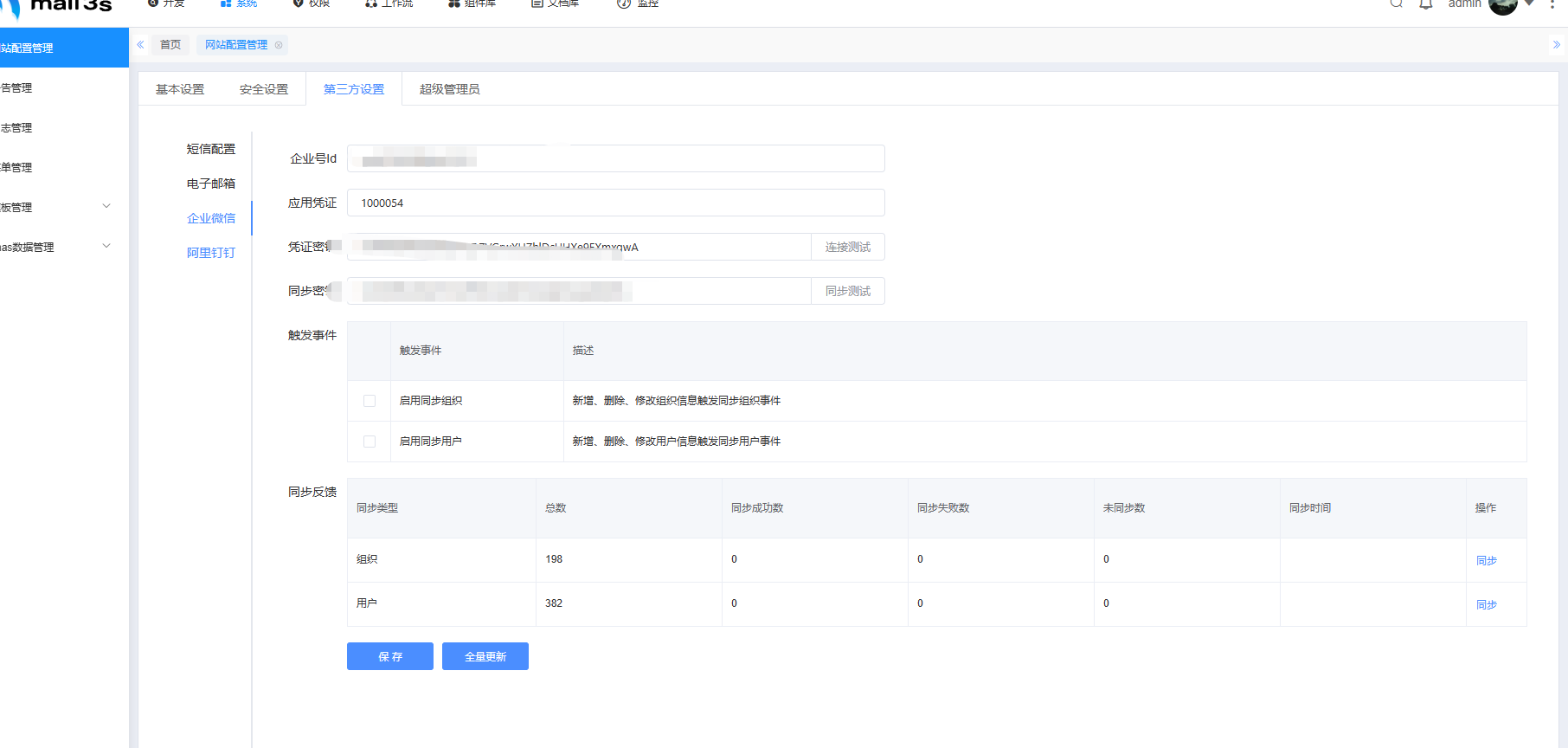Click 同步 link in the 组织 row
This screenshot has height=748, width=1568.
pyautogui.click(x=1487, y=561)
